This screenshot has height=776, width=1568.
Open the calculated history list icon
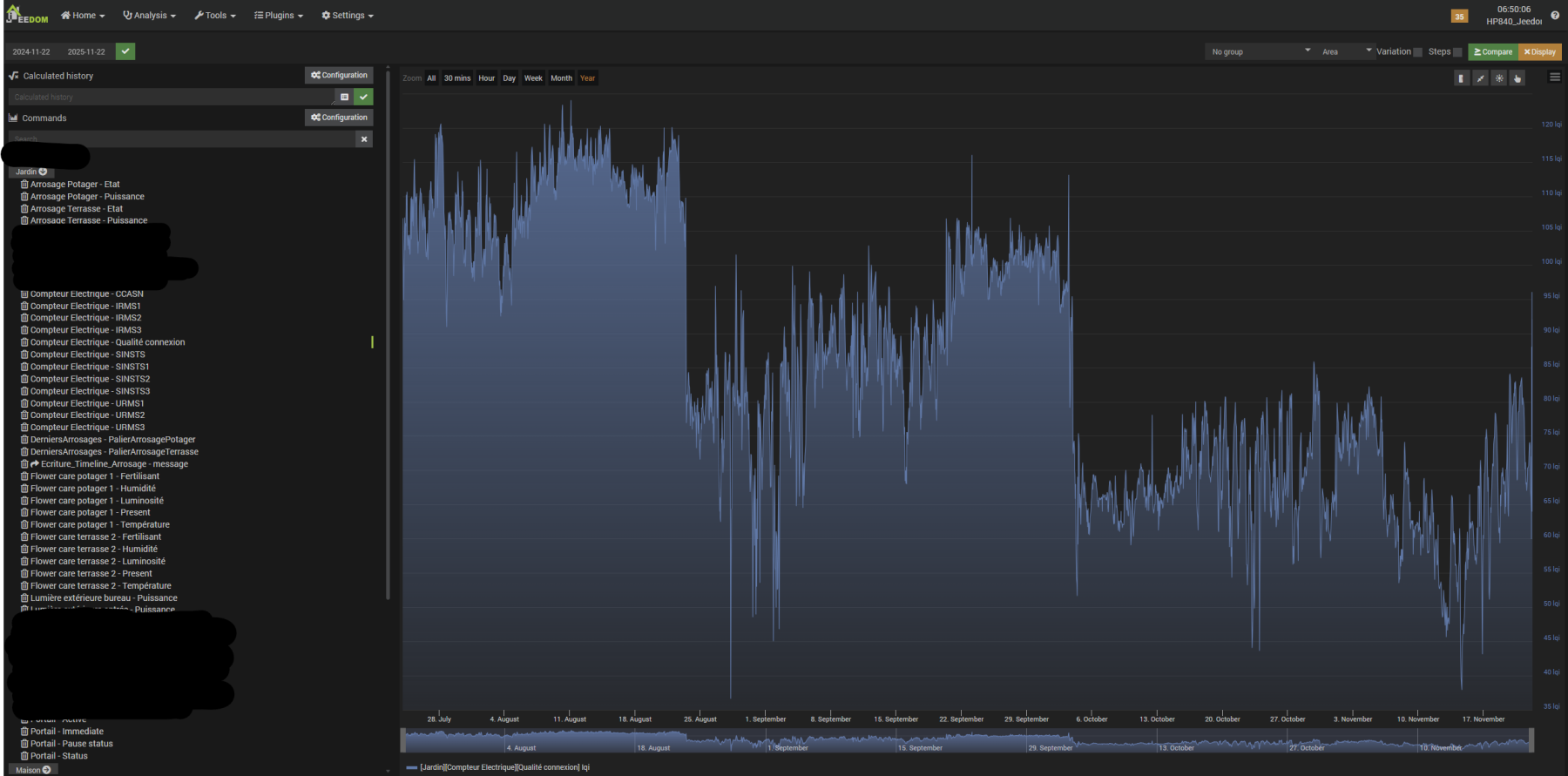coord(344,97)
